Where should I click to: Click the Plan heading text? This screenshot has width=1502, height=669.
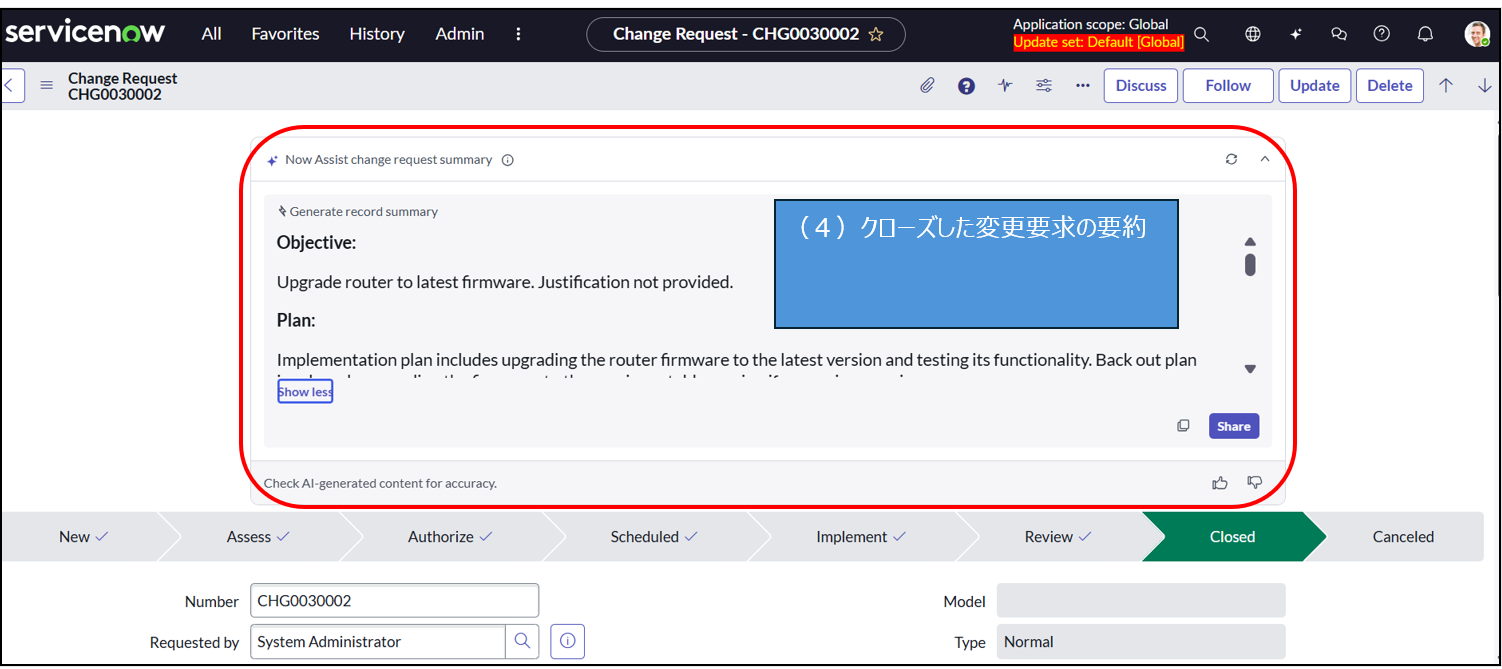point(296,321)
